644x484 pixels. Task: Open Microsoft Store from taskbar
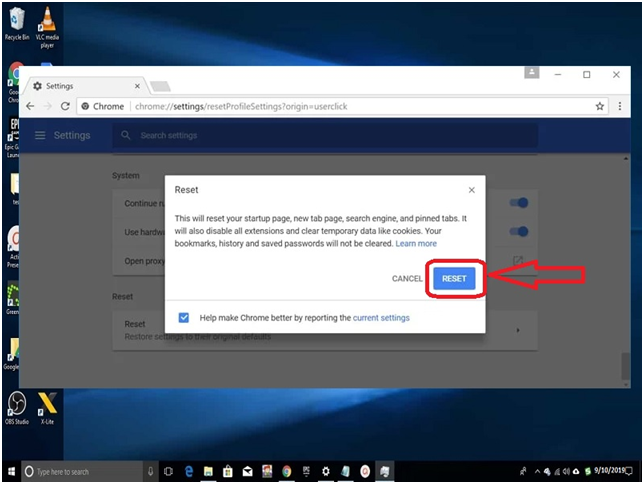click(x=228, y=471)
